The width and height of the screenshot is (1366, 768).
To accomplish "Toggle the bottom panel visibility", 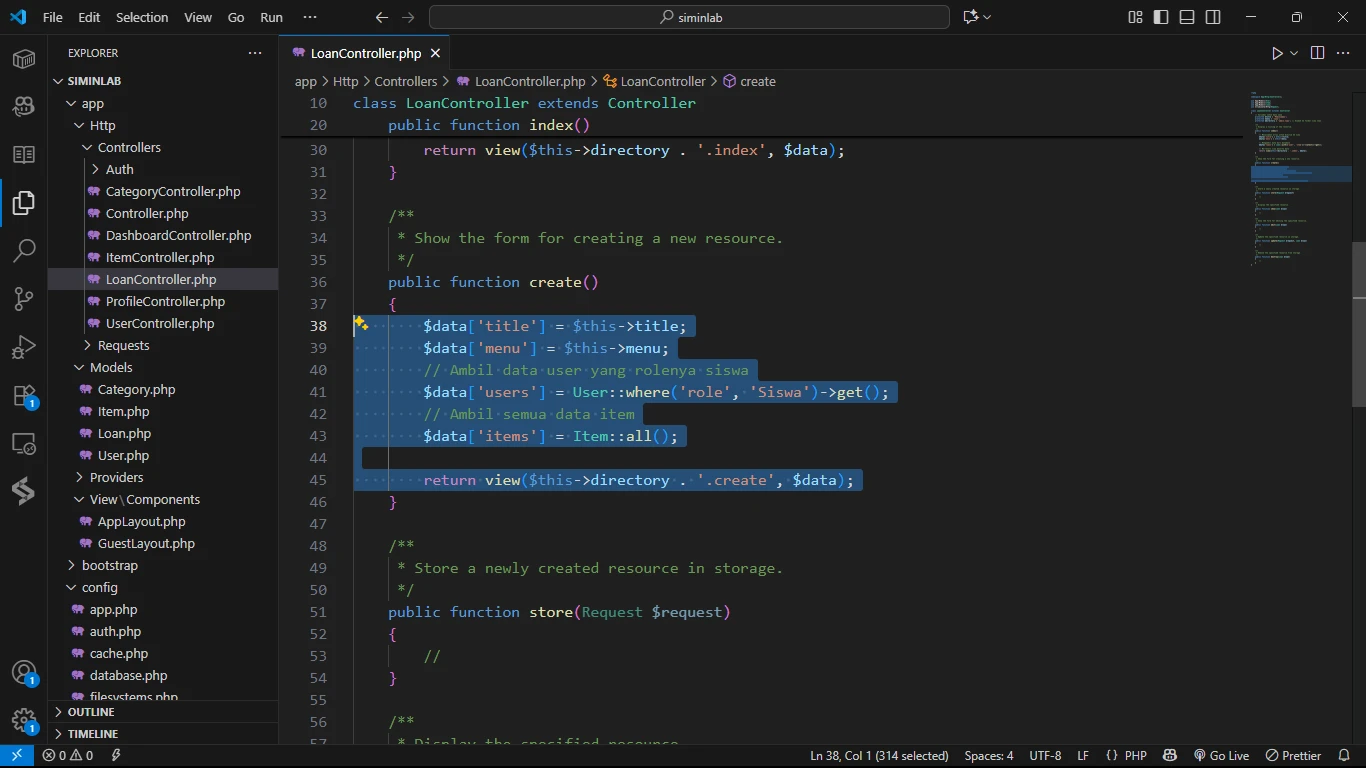I will pyautogui.click(x=1187, y=17).
